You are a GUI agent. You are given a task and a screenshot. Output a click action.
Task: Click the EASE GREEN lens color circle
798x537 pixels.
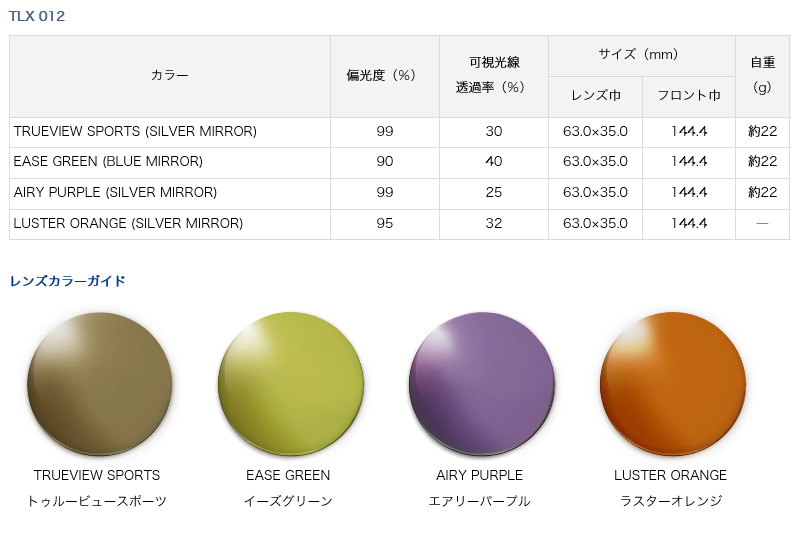click(x=291, y=384)
